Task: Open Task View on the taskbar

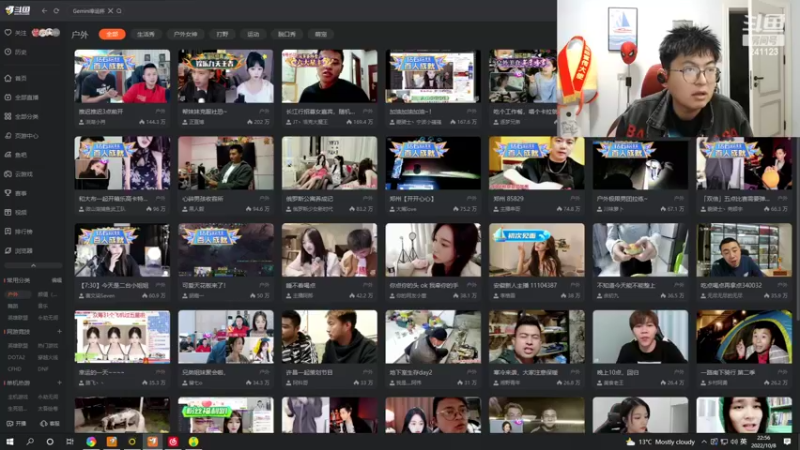Action: tap(70, 441)
